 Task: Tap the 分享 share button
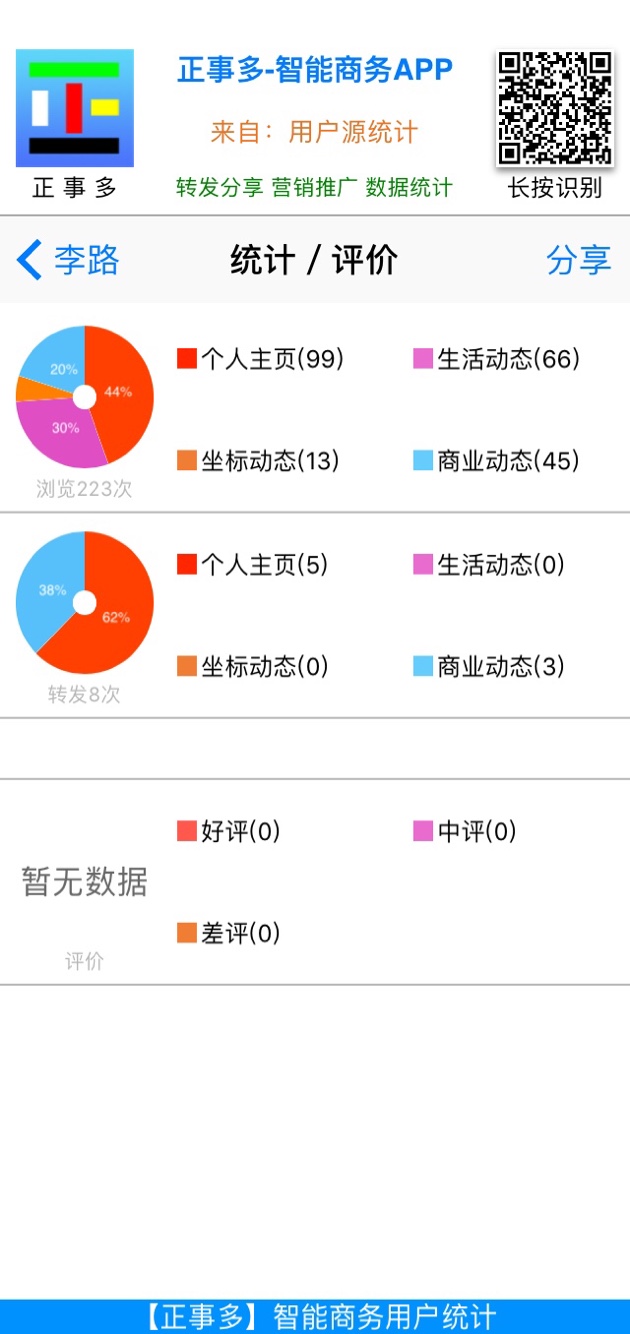(578, 260)
